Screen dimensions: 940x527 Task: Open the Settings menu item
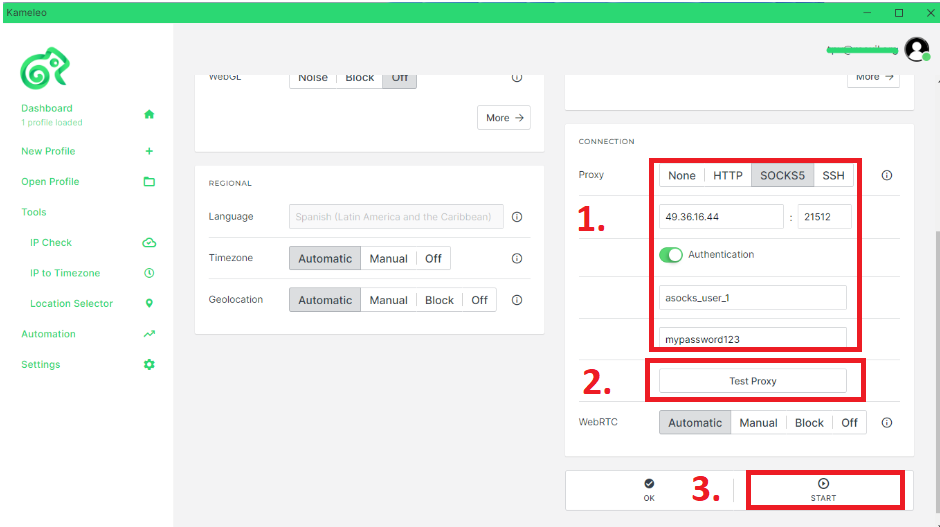(x=41, y=365)
